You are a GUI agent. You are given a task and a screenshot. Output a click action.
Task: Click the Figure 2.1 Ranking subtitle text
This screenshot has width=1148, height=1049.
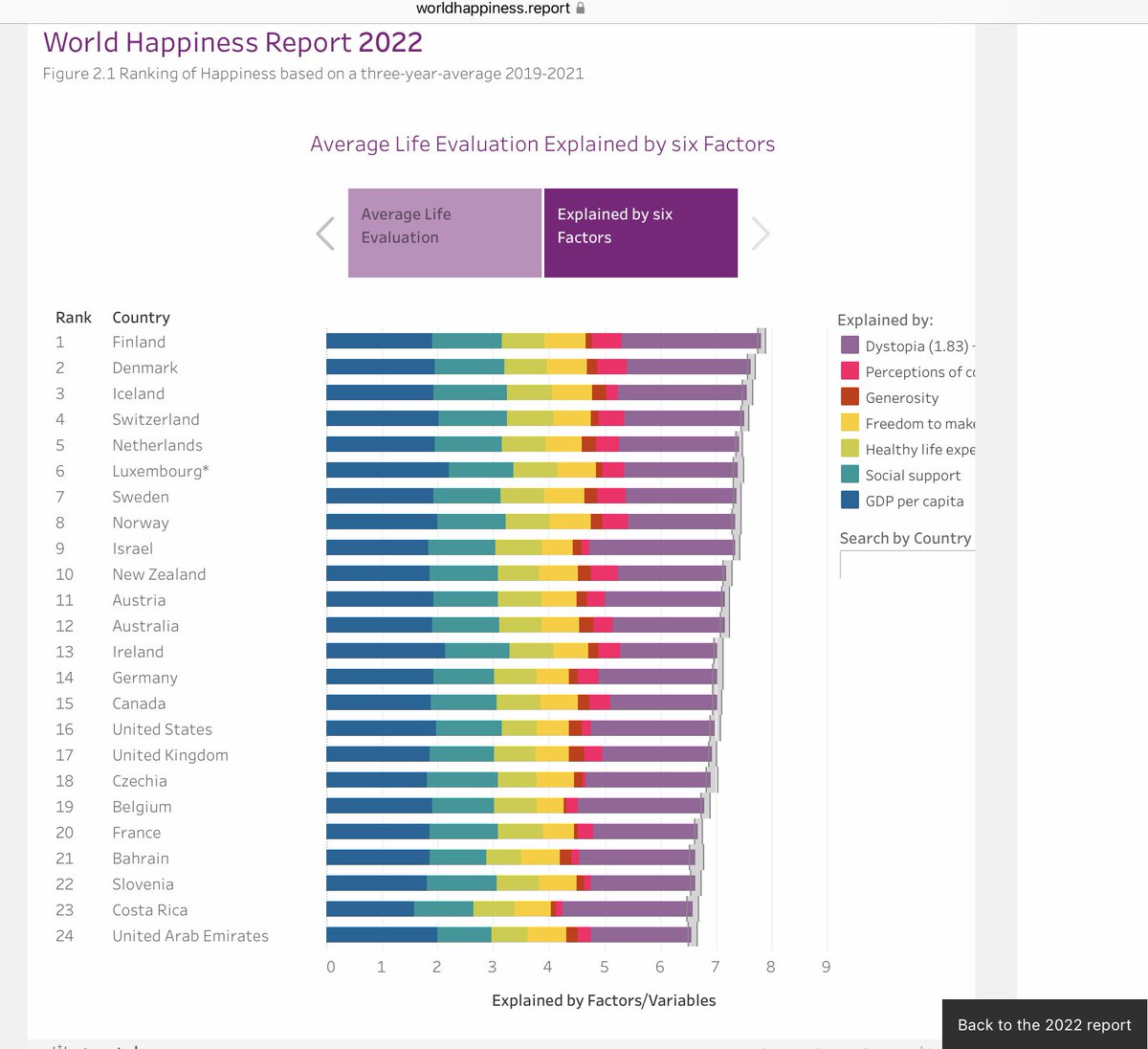tap(313, 74)
